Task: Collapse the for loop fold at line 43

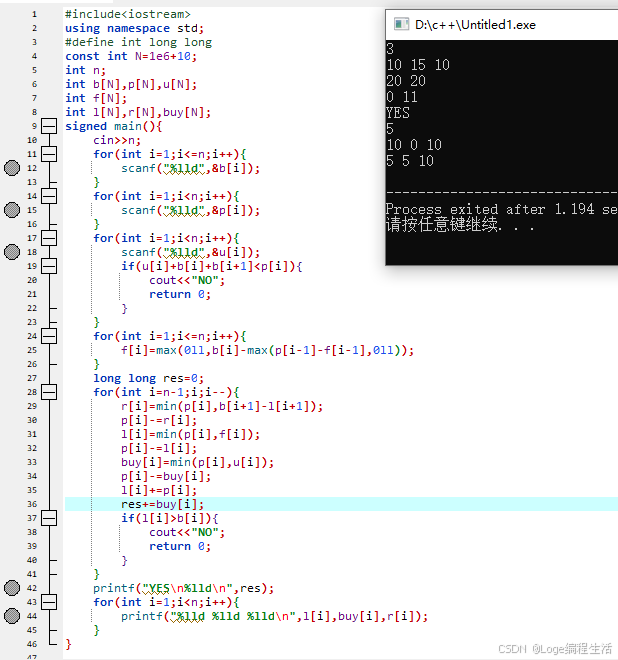Action: [49, 602]
